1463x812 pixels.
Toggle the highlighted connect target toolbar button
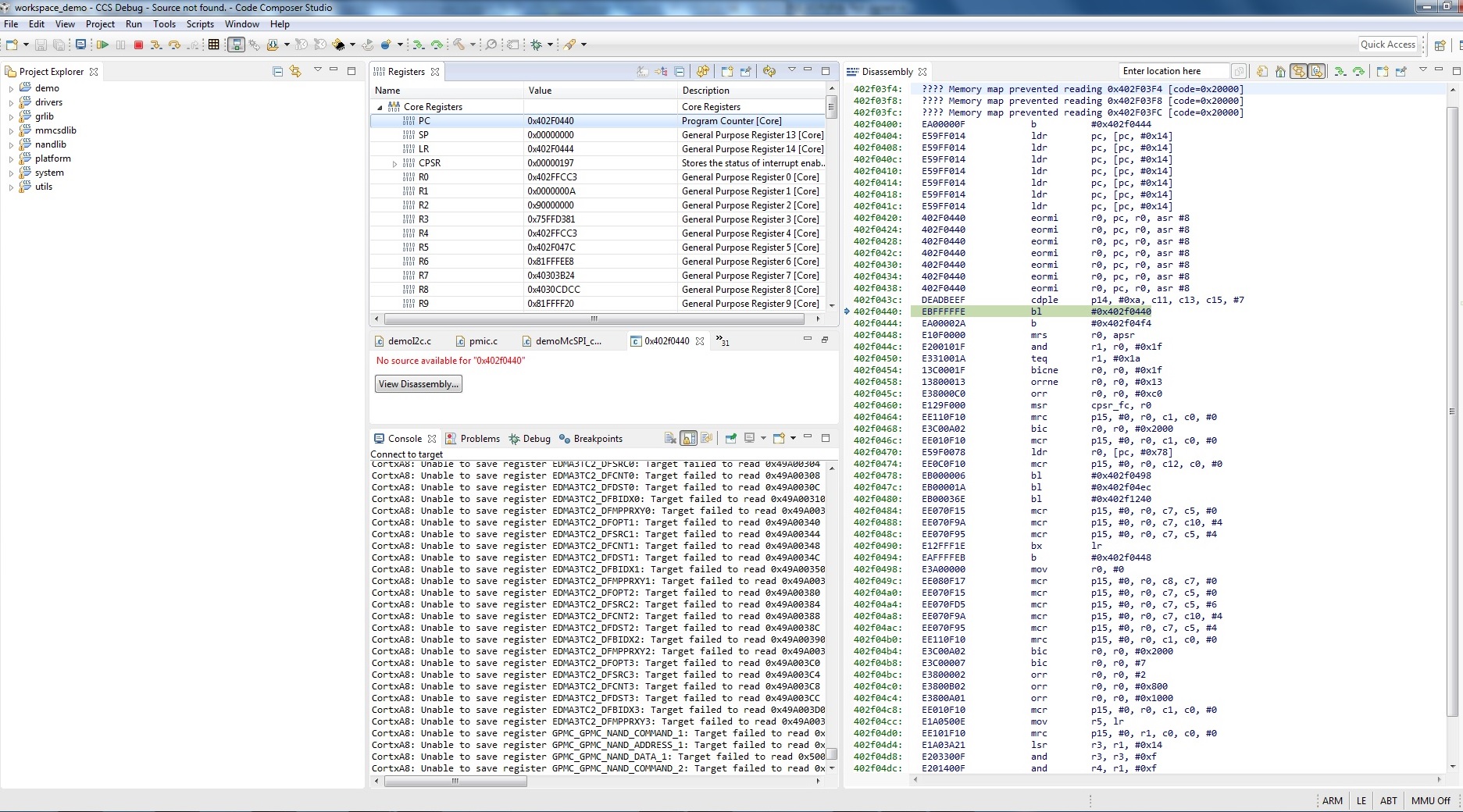point(236,45)
